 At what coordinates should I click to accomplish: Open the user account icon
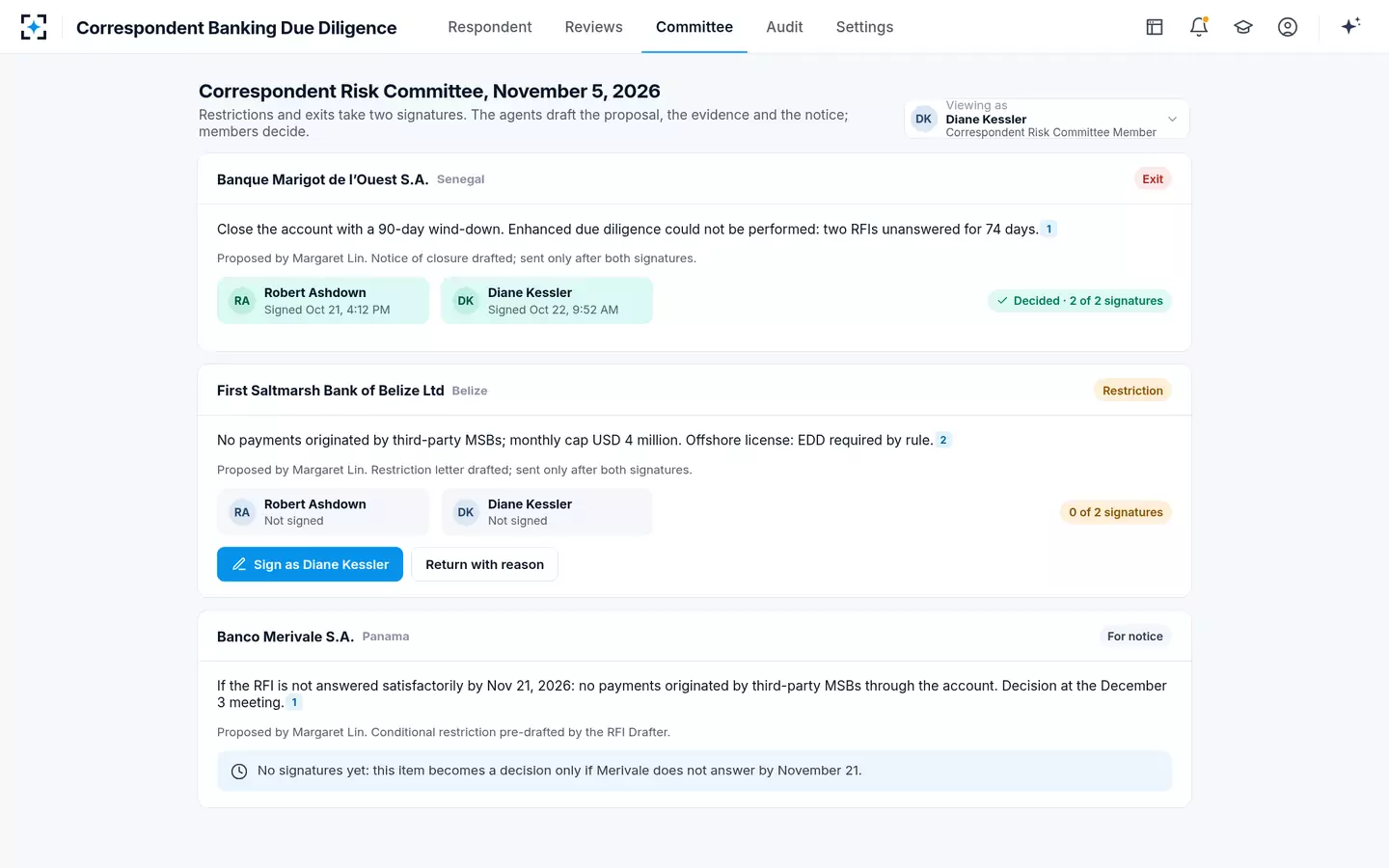click(1288, 27)
